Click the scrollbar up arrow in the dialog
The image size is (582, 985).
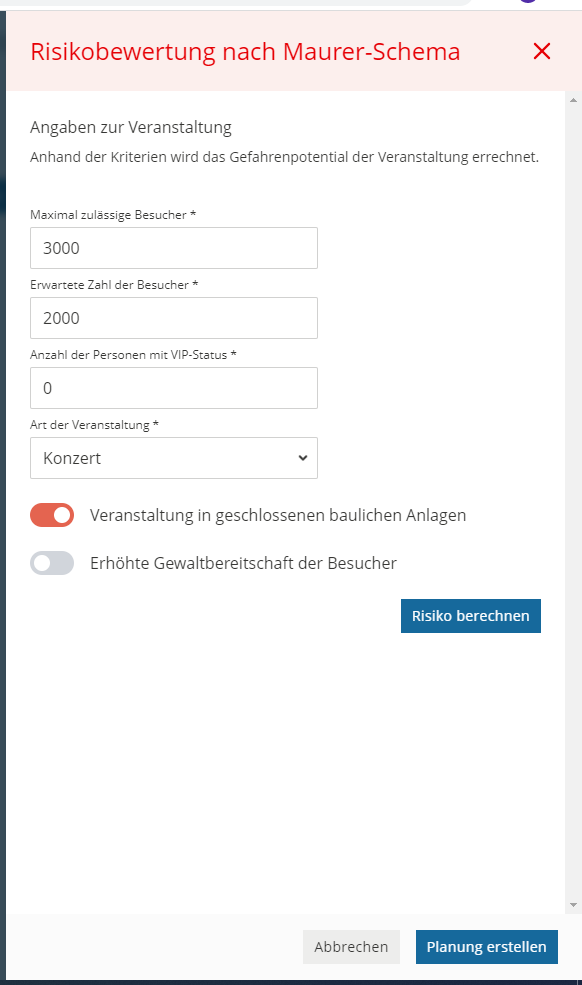click(573, 100)
